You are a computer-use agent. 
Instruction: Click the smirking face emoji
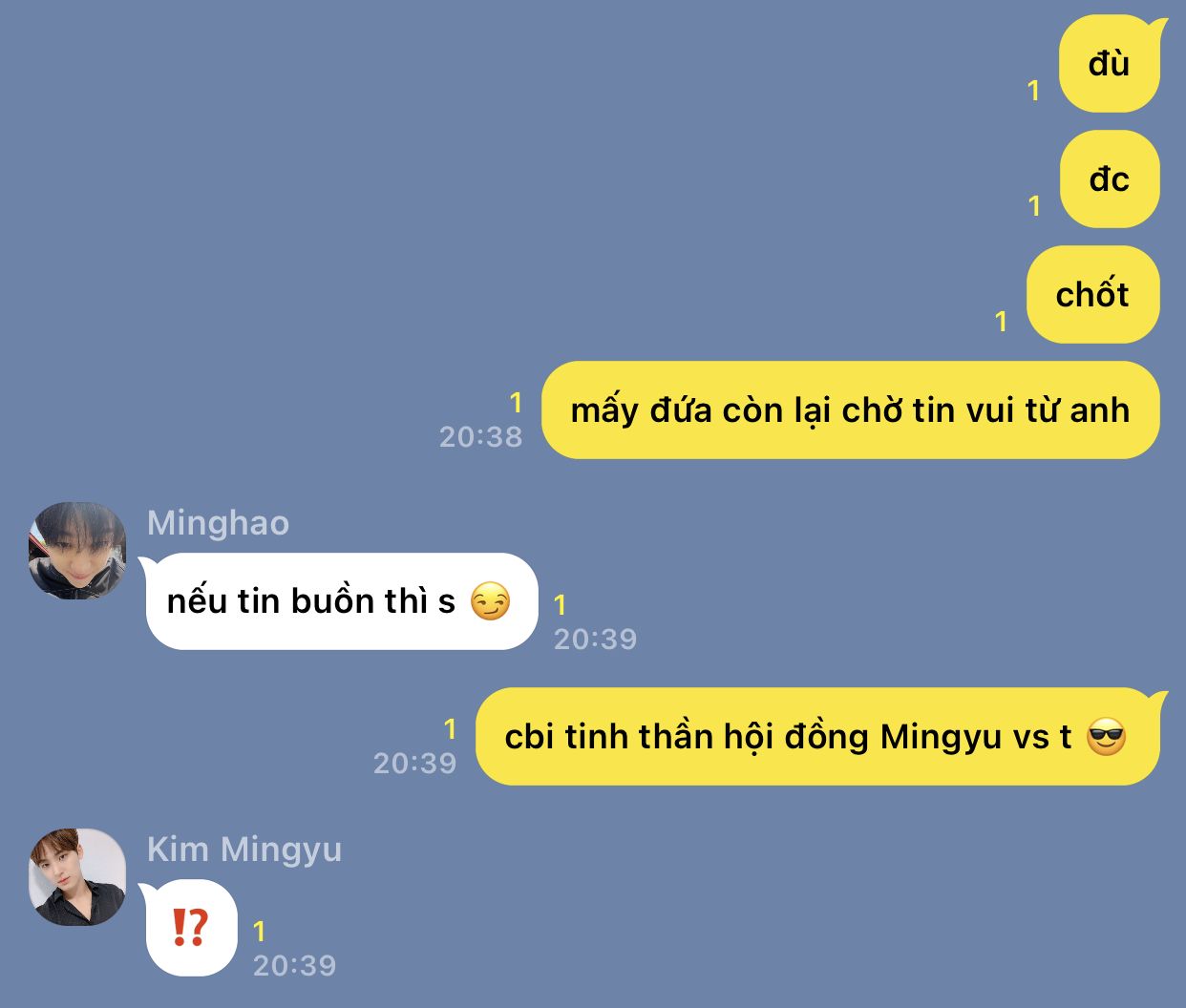[491, 601]
